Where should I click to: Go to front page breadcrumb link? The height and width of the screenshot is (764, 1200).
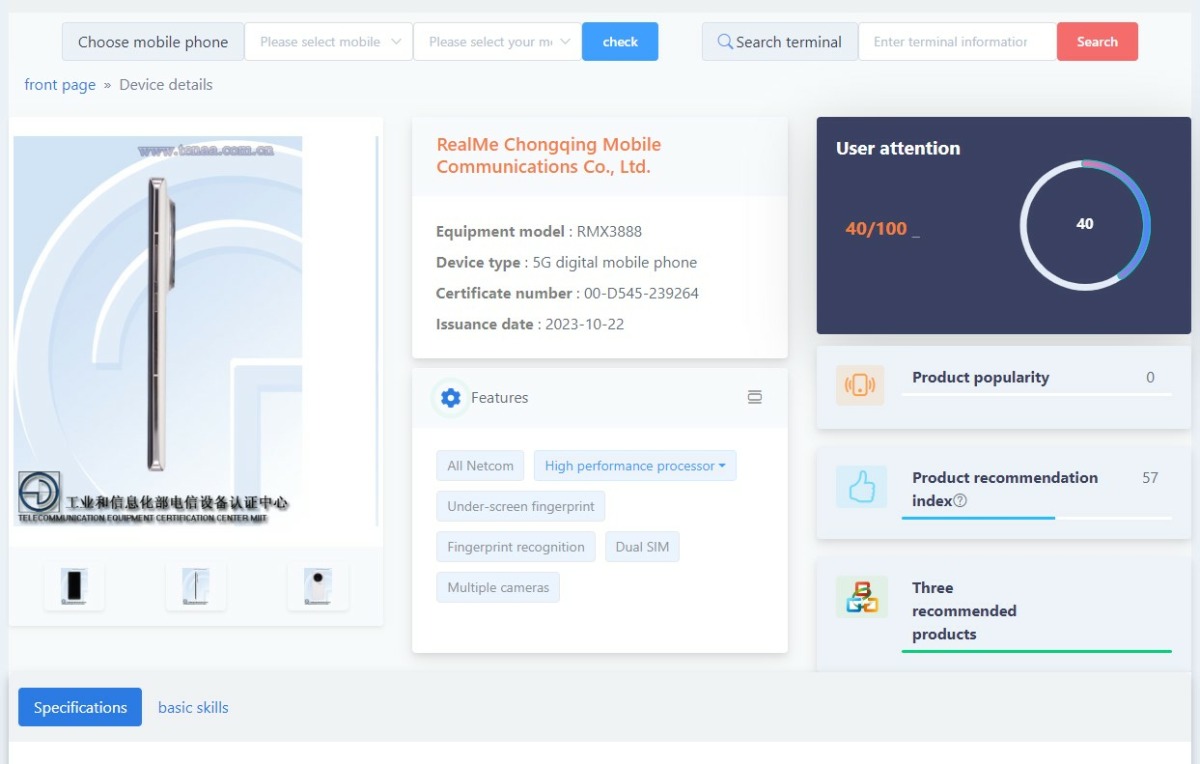tap(60, 85)
